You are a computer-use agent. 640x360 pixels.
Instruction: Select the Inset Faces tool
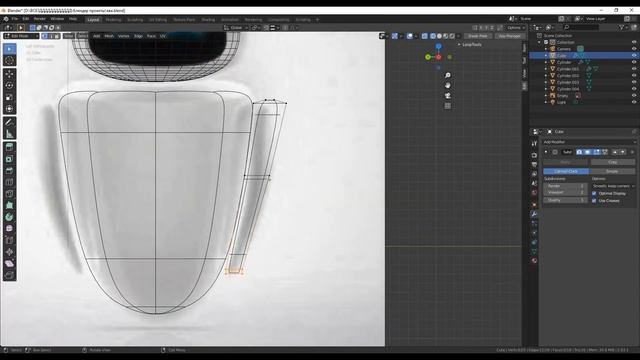pyautogui.click(x=9, y=159)
